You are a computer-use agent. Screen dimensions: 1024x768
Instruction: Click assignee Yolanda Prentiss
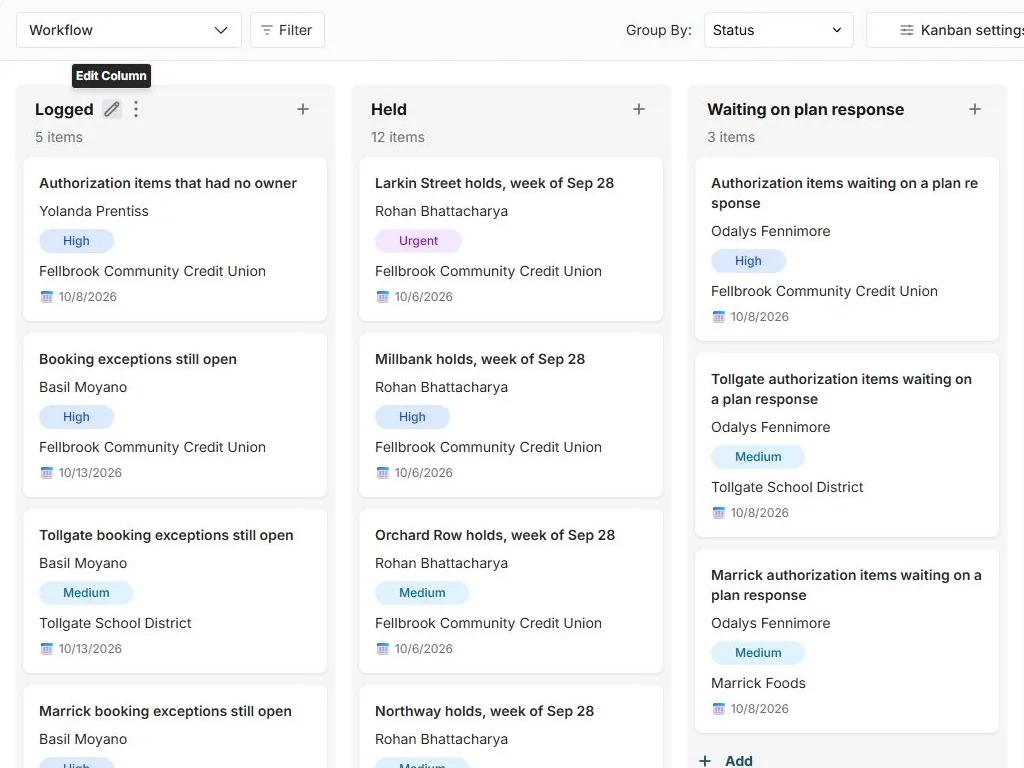click(94, 211)
